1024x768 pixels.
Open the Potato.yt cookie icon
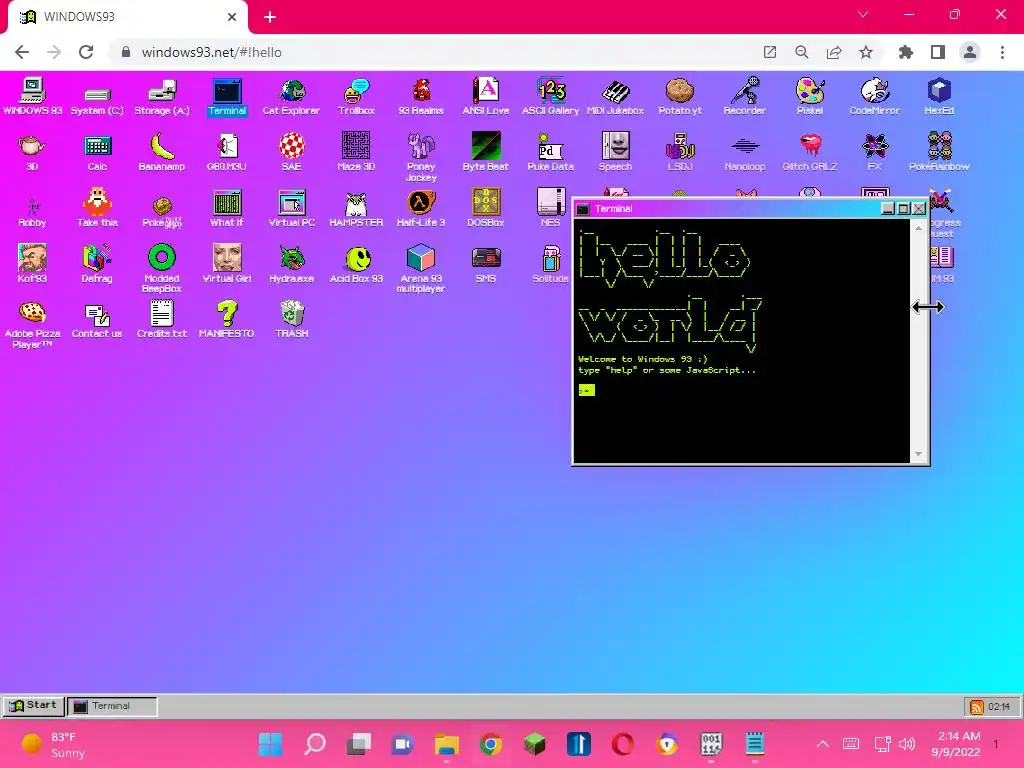tap(680, 97)
